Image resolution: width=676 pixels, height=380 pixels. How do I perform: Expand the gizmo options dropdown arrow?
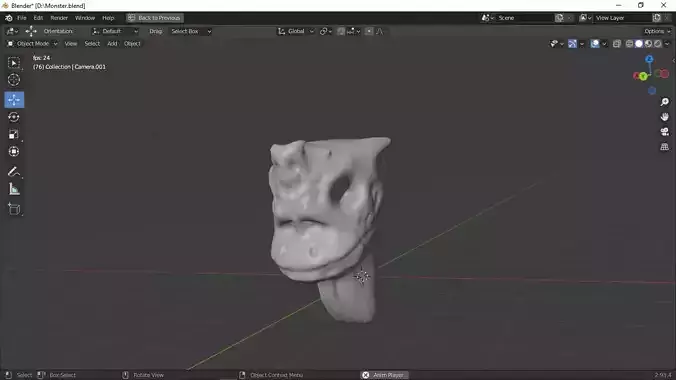pyautogui.click(x=582, y=44)
